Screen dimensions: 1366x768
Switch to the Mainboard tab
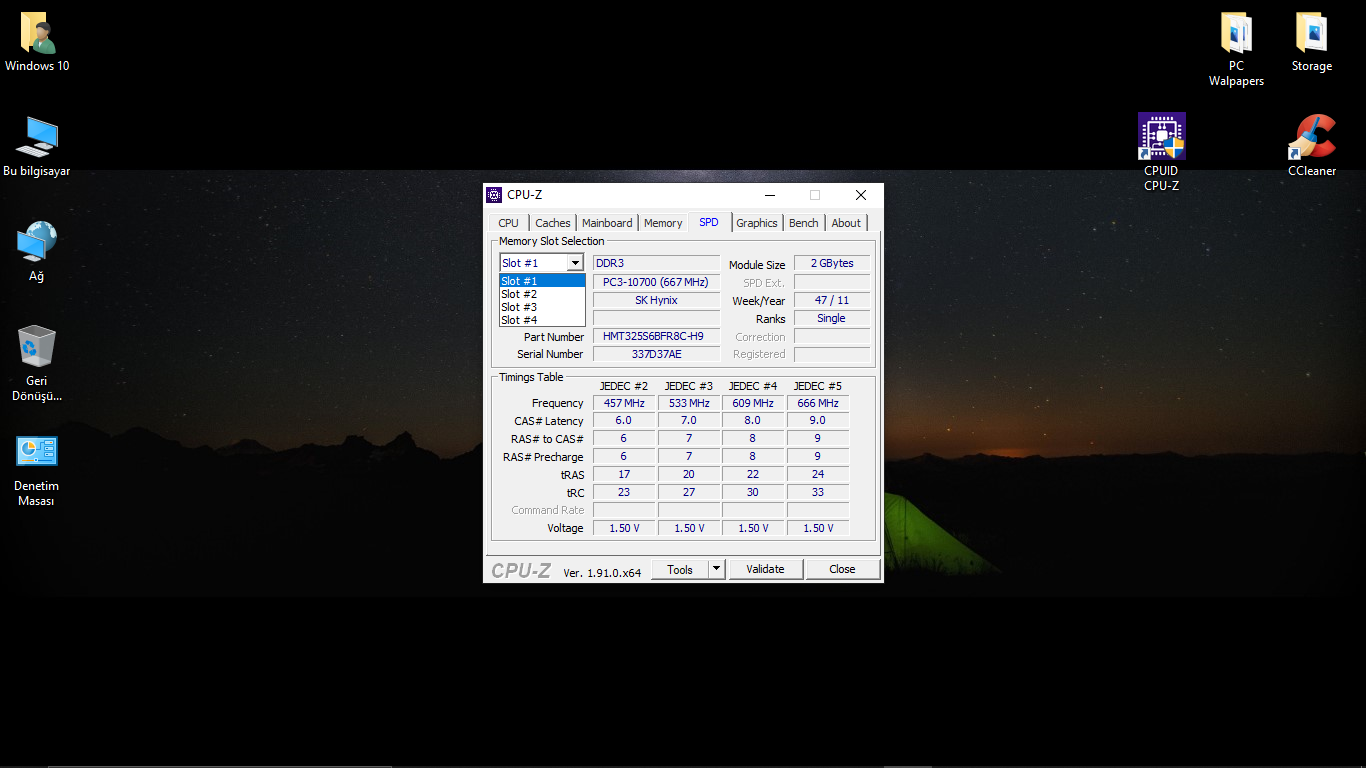607,223
